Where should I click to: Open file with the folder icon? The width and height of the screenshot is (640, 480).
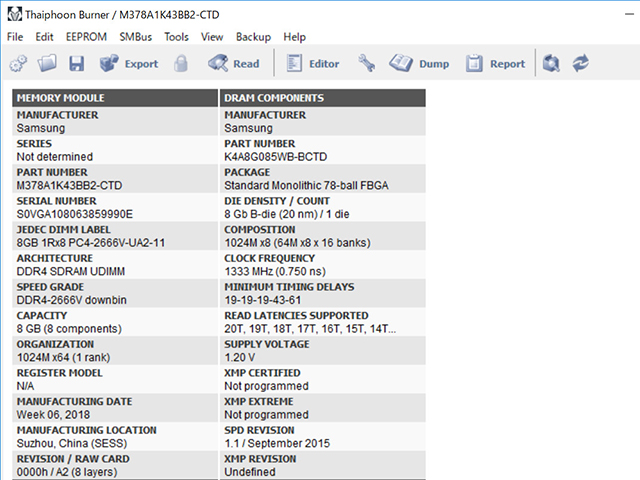coord(47,64)
